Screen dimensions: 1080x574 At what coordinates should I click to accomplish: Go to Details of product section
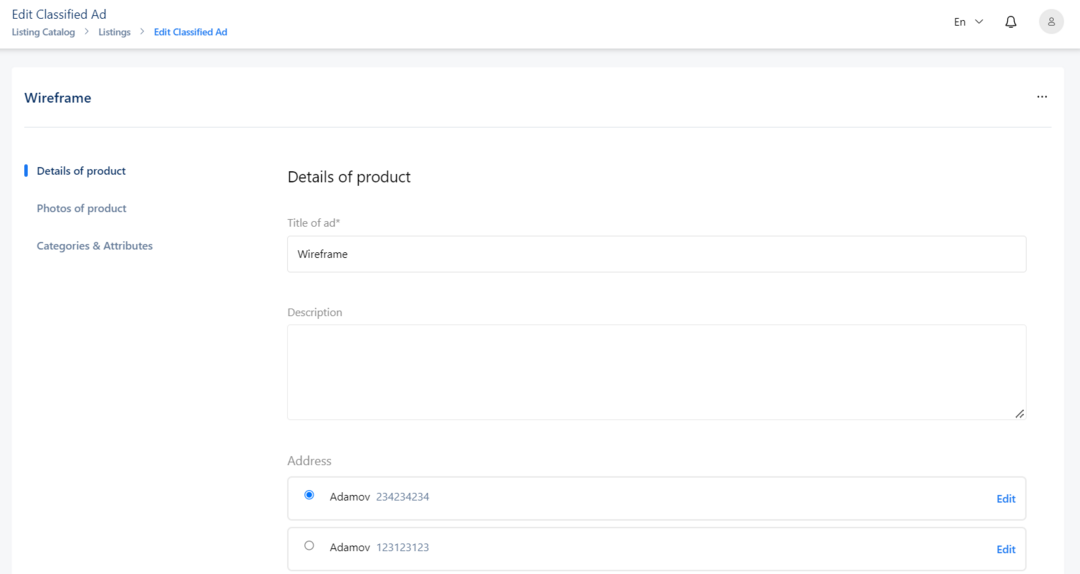point(81,171)
